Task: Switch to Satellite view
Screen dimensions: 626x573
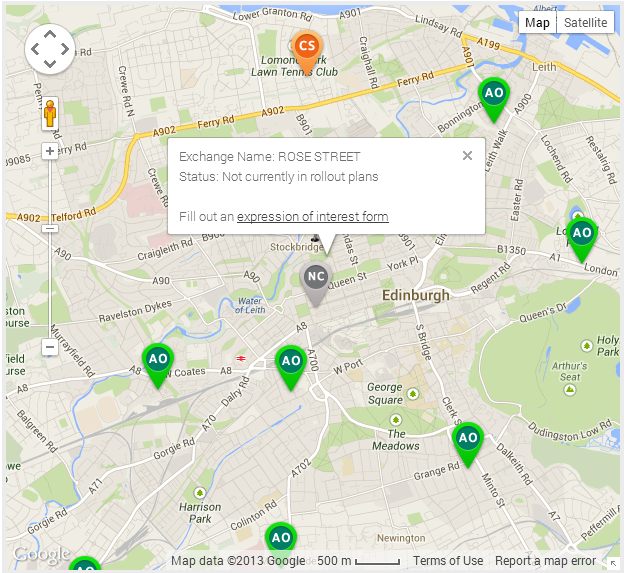Action: coord(585,23)
